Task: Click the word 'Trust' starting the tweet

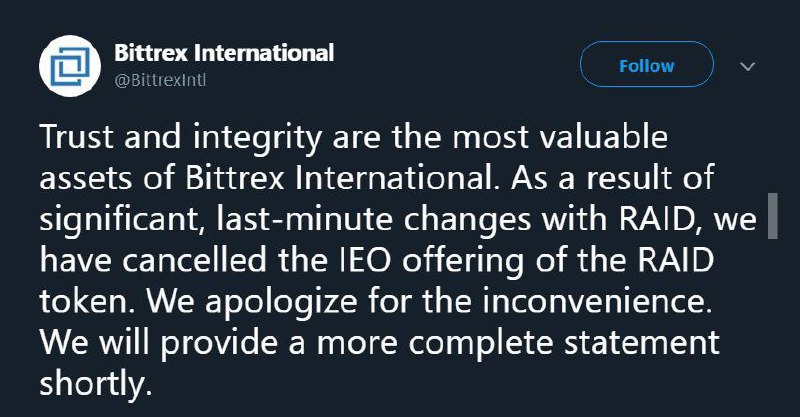Action: click(78, 136)
